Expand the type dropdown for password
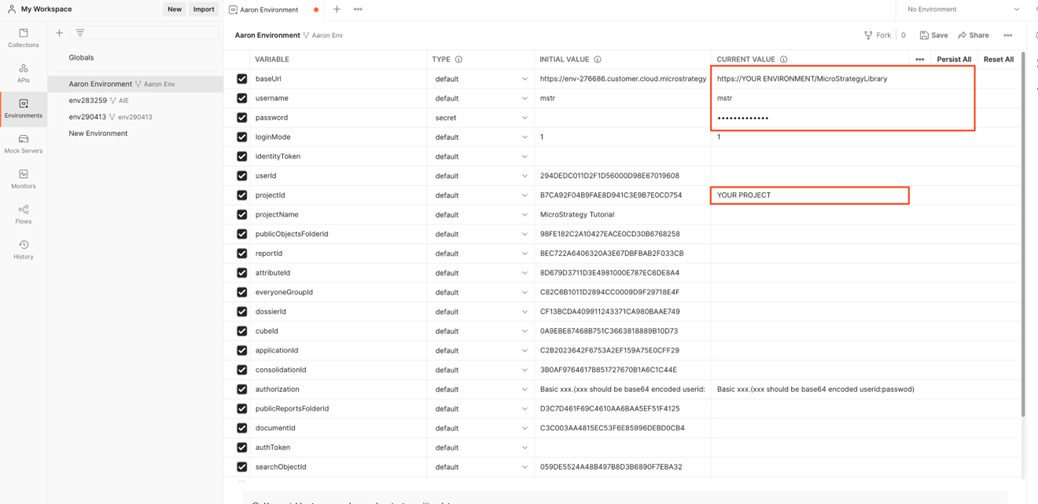The image size is (1038, 504). pos(524,118)
